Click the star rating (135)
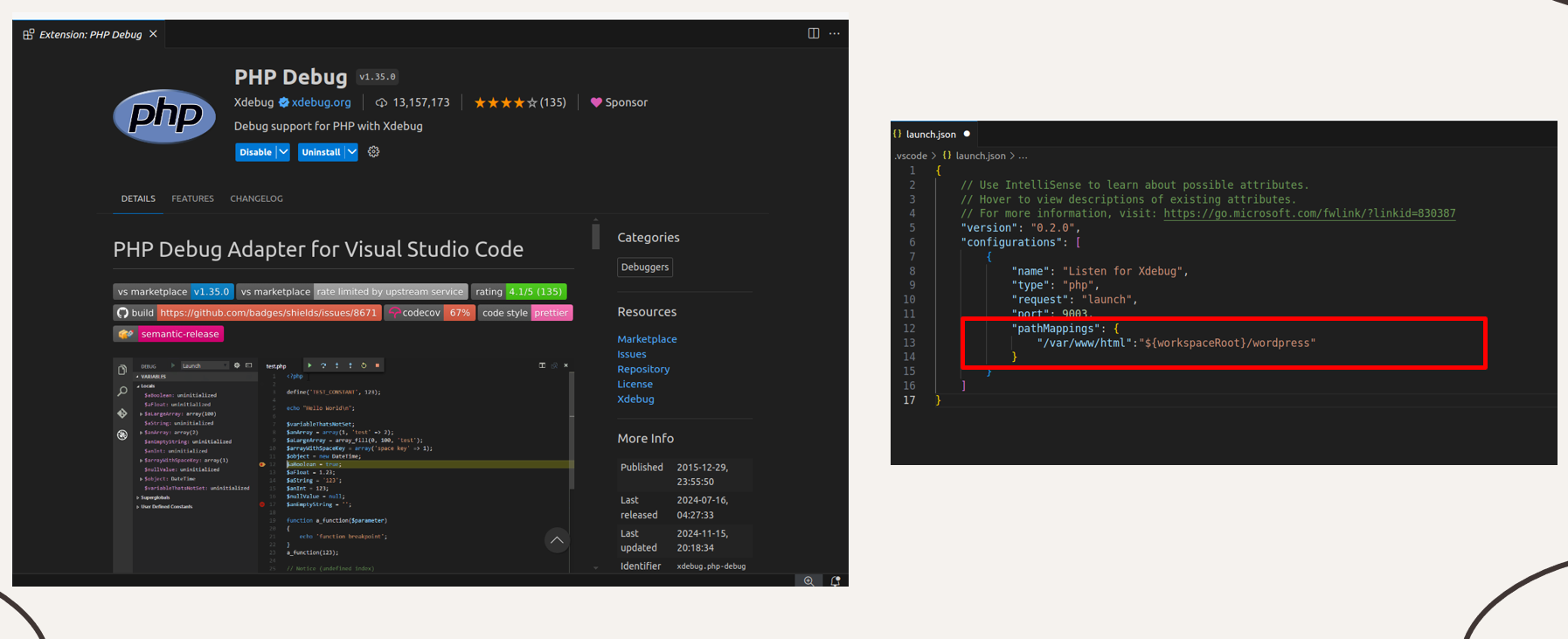This screenshot has height=639, width=1568. click(x=520, y=102)
